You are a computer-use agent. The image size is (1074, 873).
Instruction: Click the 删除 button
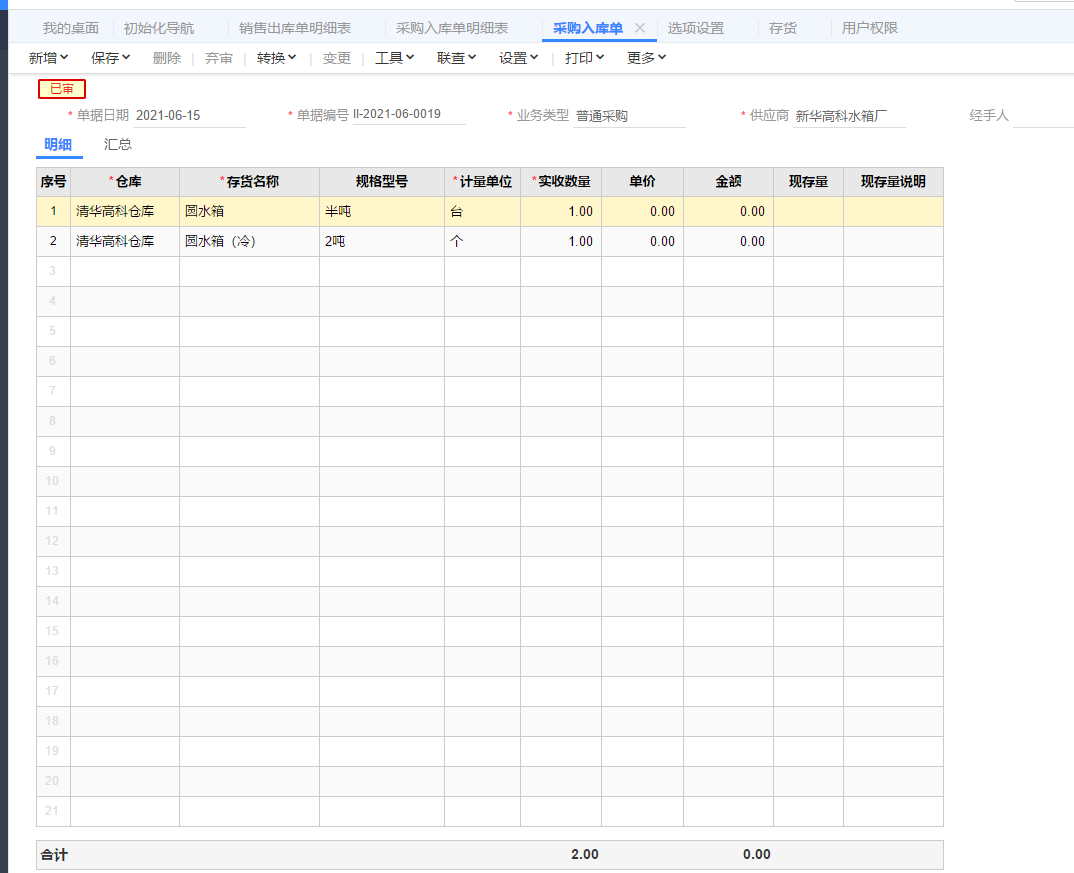pos(166,58)
